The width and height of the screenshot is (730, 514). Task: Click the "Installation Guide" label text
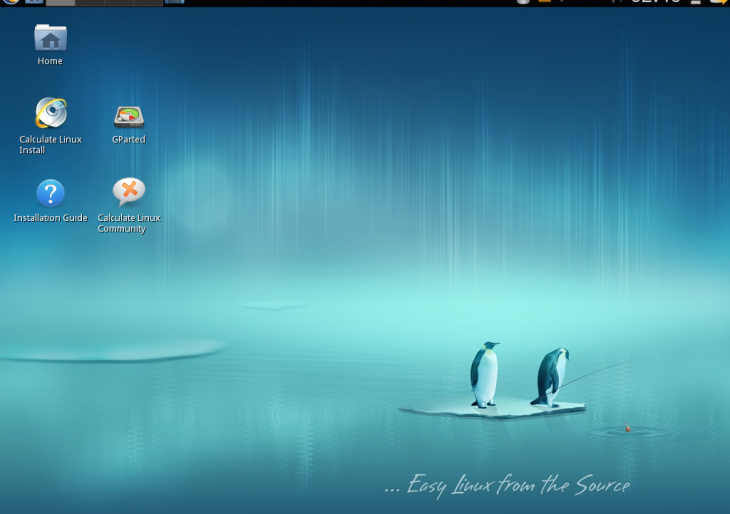pos(50,218)
